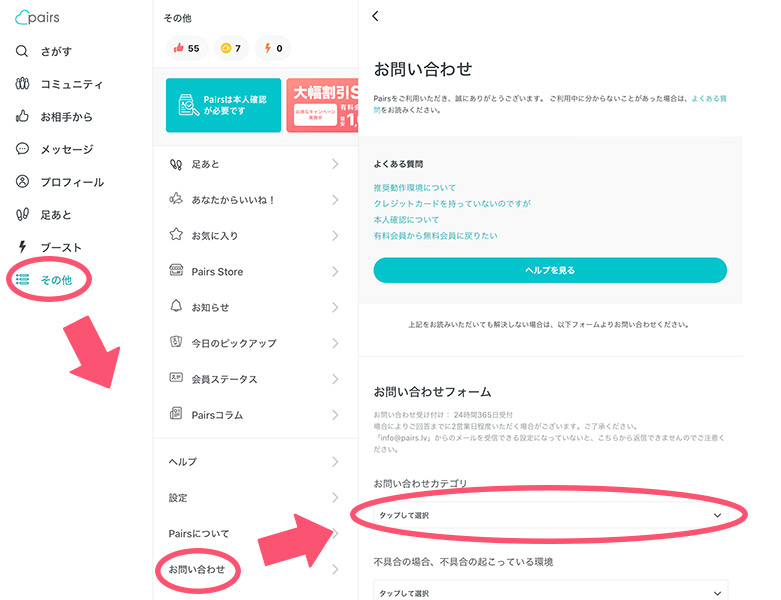The image size is (781, 600).
Task: Open the 推奨動作環境について link
Action: click(414, 188)
